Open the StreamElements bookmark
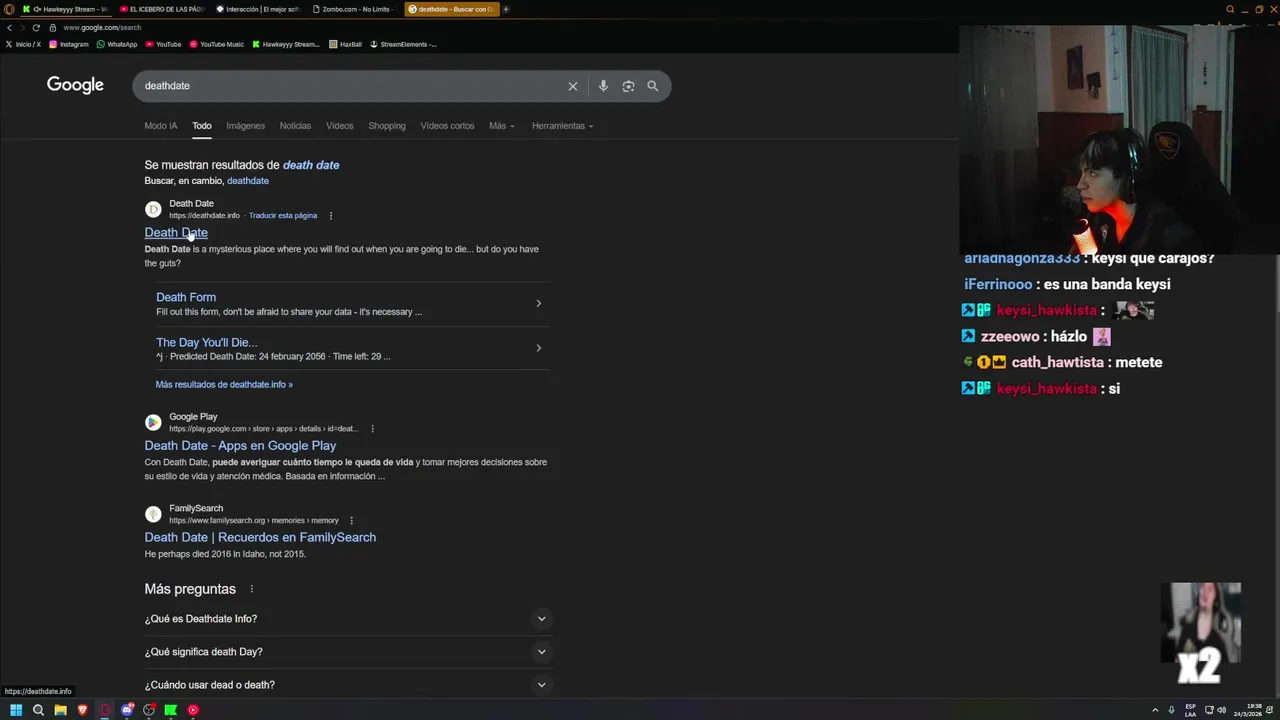 [x=404, y=44]
